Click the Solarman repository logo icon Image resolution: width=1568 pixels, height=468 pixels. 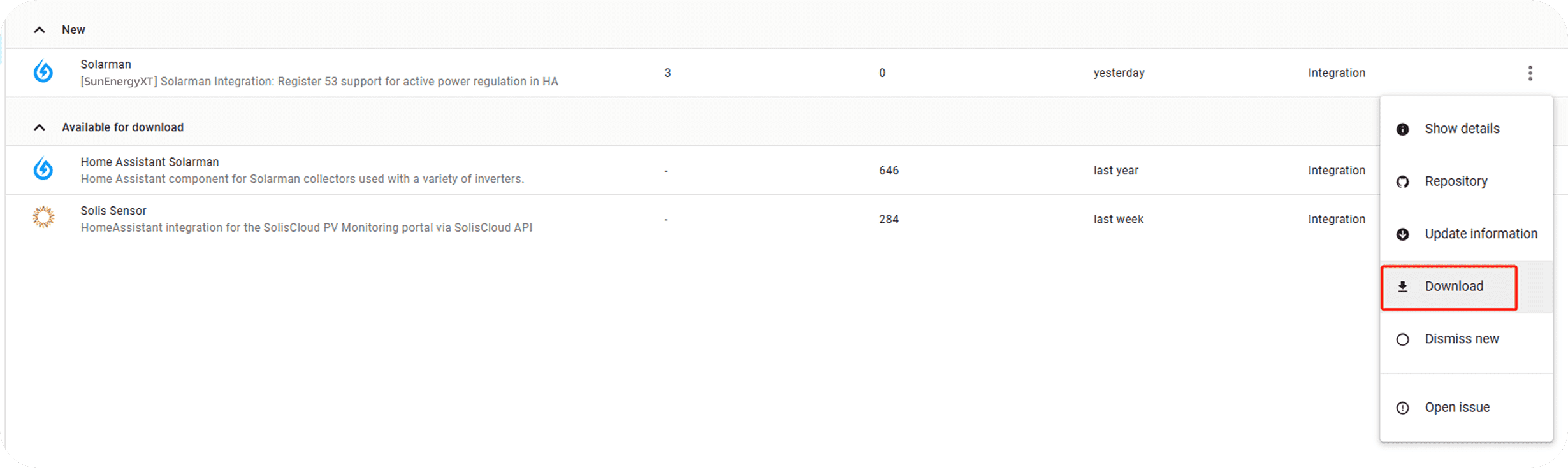coord(43,71)
